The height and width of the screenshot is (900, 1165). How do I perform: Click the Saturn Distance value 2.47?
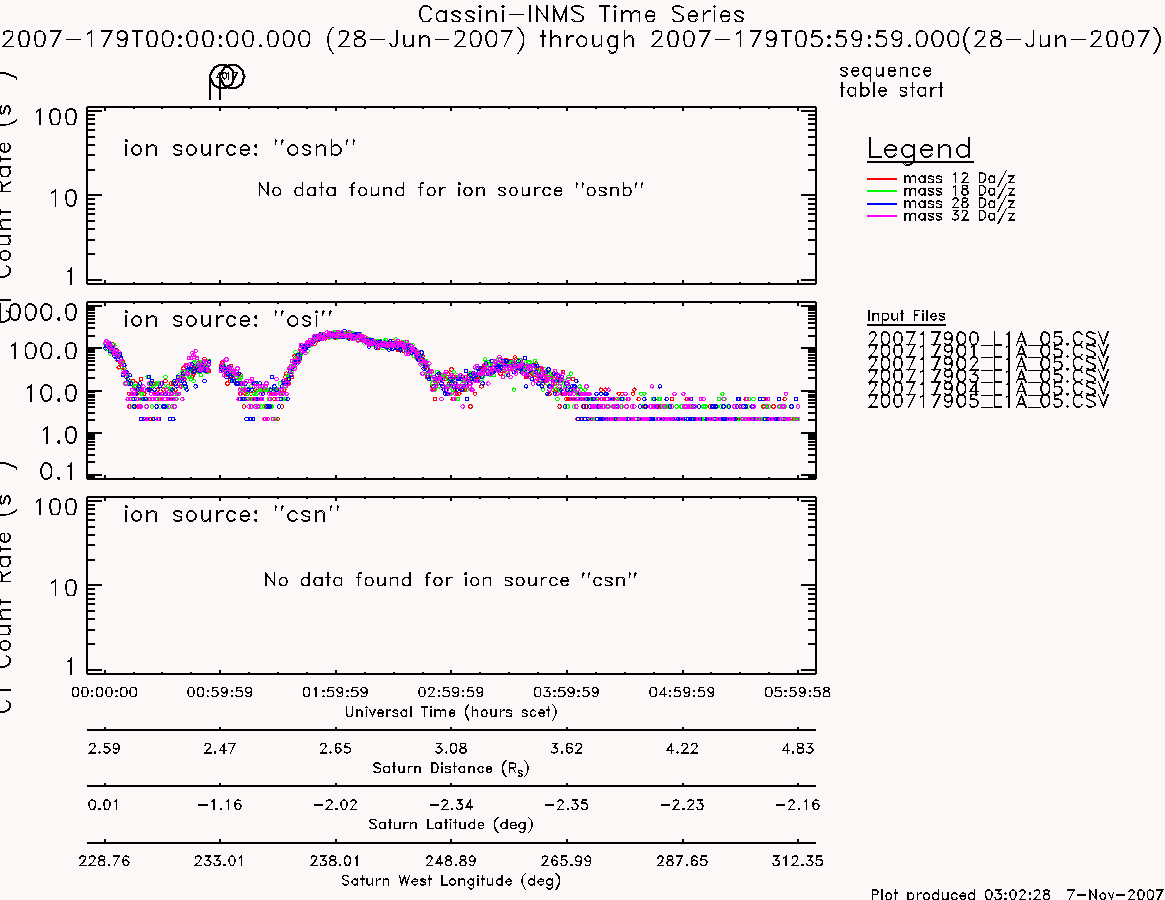tap(219, 748)
